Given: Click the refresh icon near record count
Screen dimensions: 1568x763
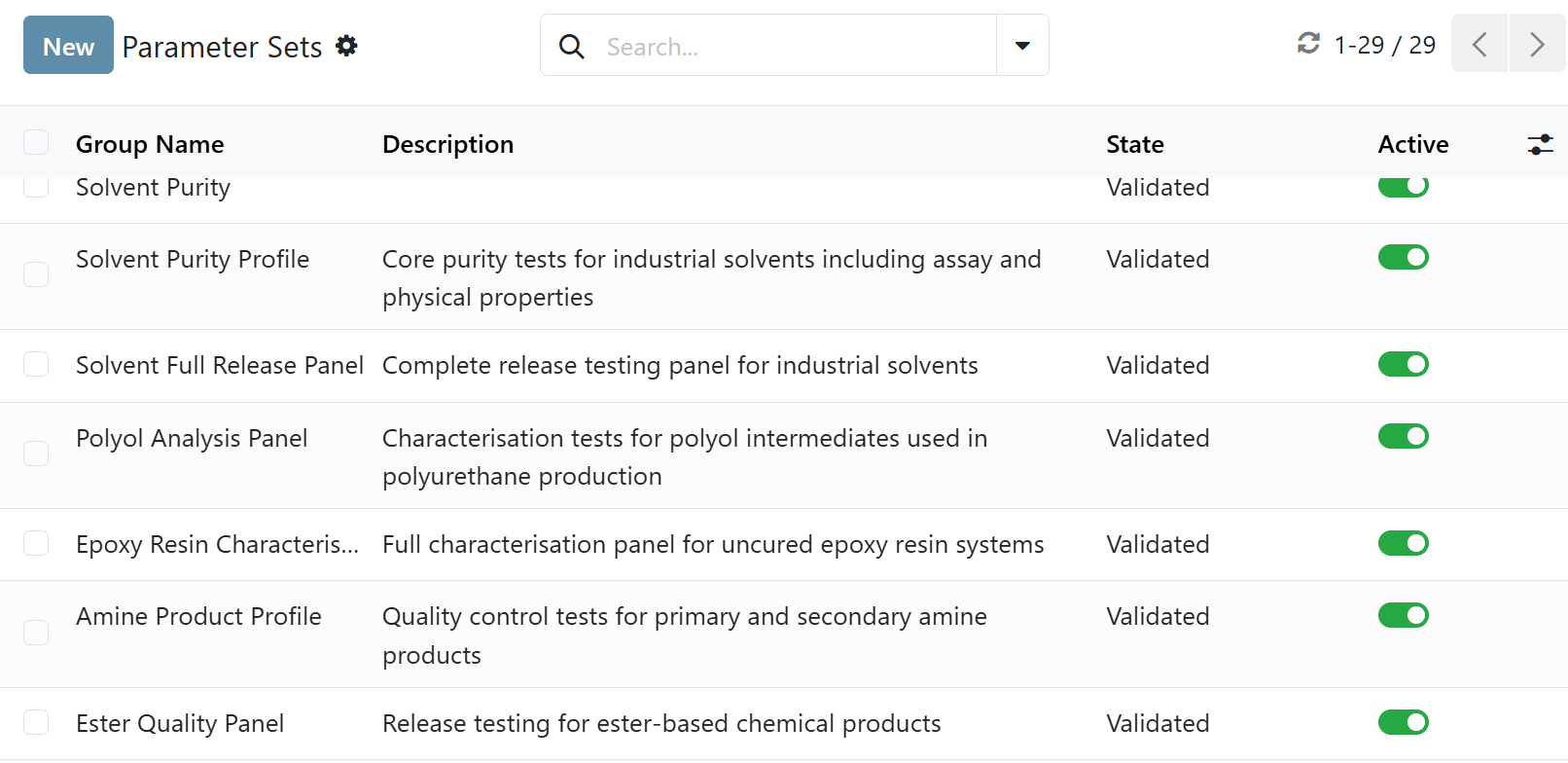Looking at the screenshot, I should (1308, 43).
